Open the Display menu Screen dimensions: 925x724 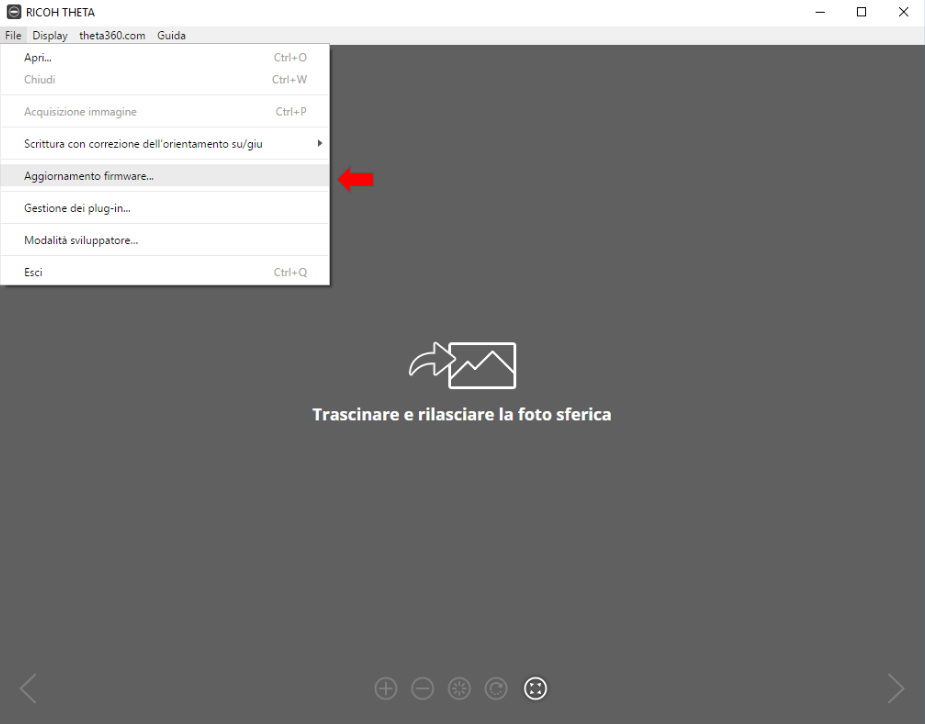coord(50,35)
